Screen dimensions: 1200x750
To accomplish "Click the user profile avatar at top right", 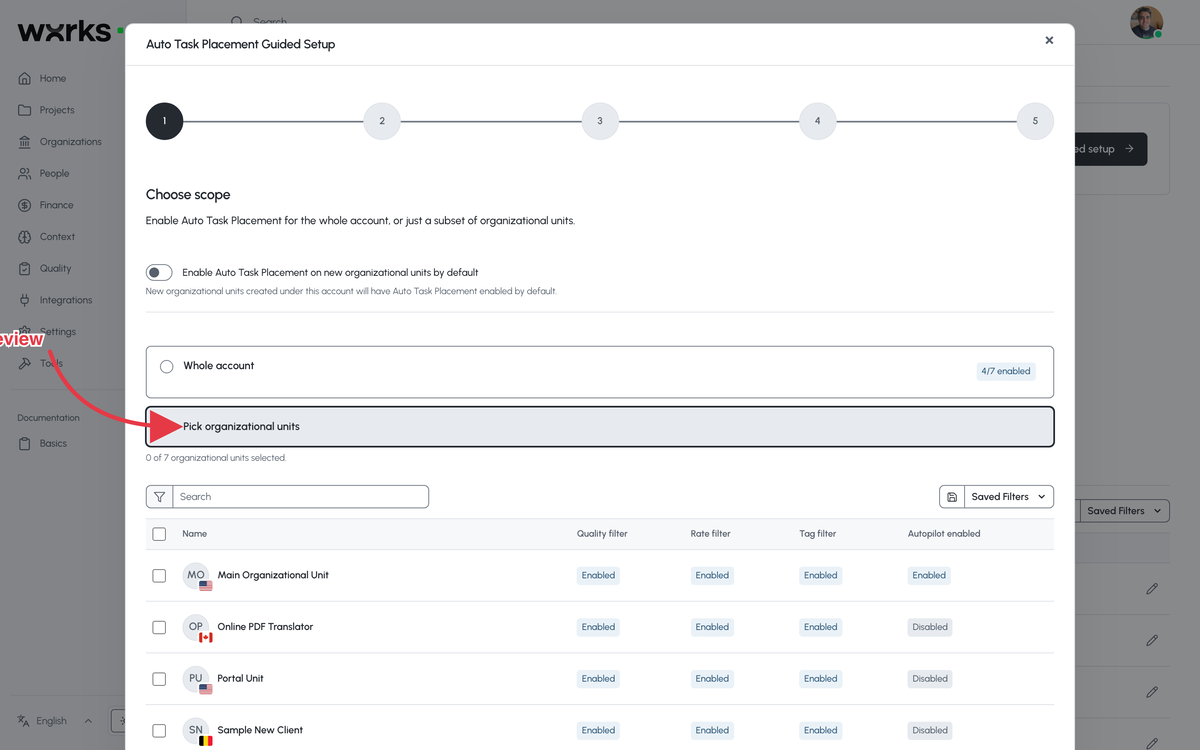I will tap(1146, 22).
